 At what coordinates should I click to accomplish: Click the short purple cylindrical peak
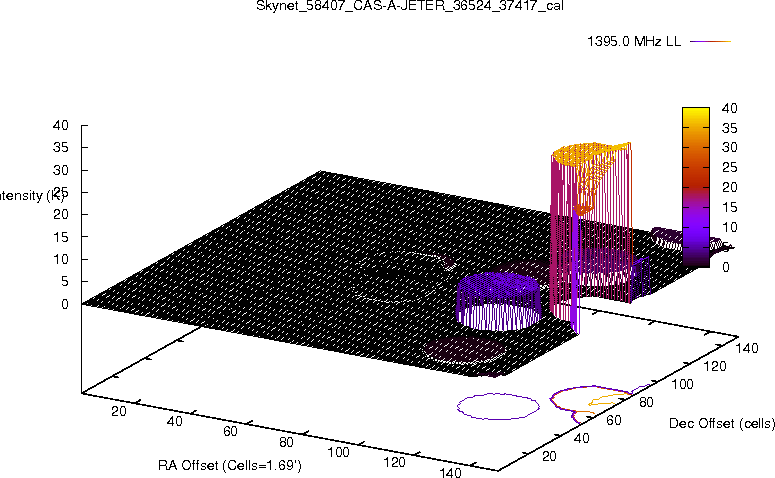498,301
